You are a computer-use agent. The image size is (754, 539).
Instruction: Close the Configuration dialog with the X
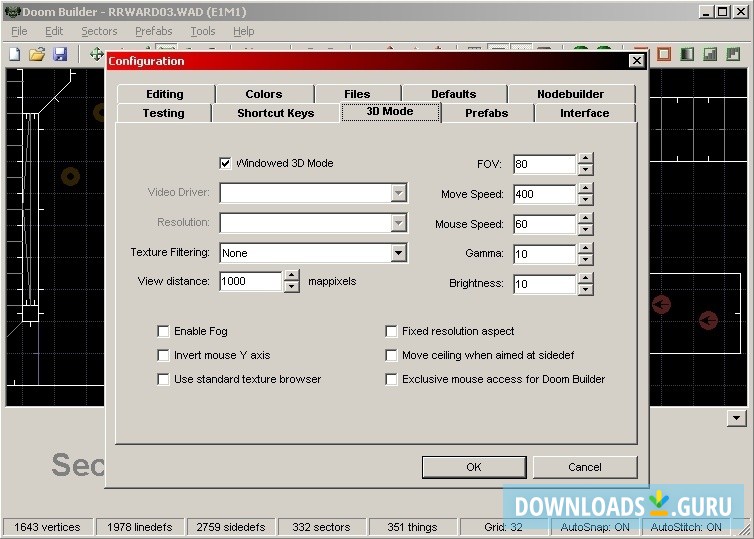[x=637, y=61]
